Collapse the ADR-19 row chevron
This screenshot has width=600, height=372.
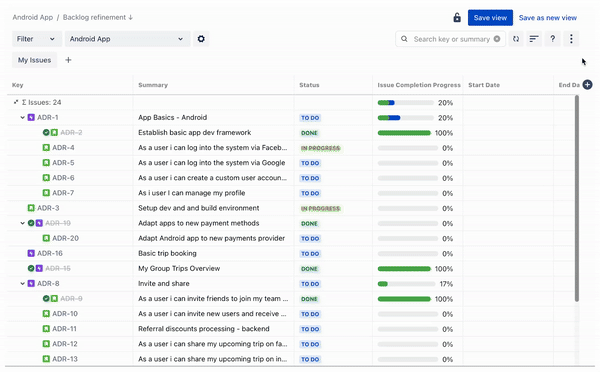pos(23,223)
